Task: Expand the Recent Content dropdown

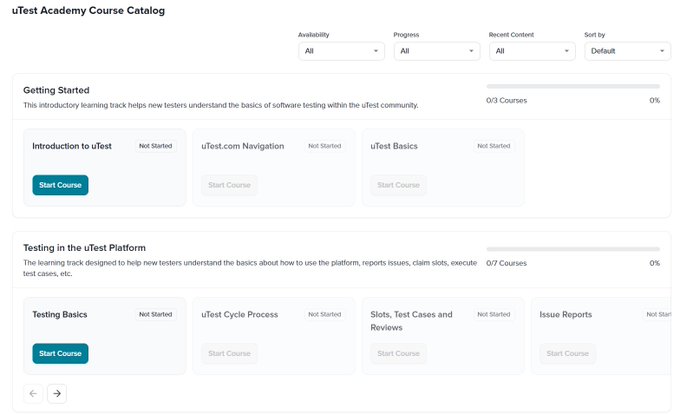Action: click(x=532, y=51)
